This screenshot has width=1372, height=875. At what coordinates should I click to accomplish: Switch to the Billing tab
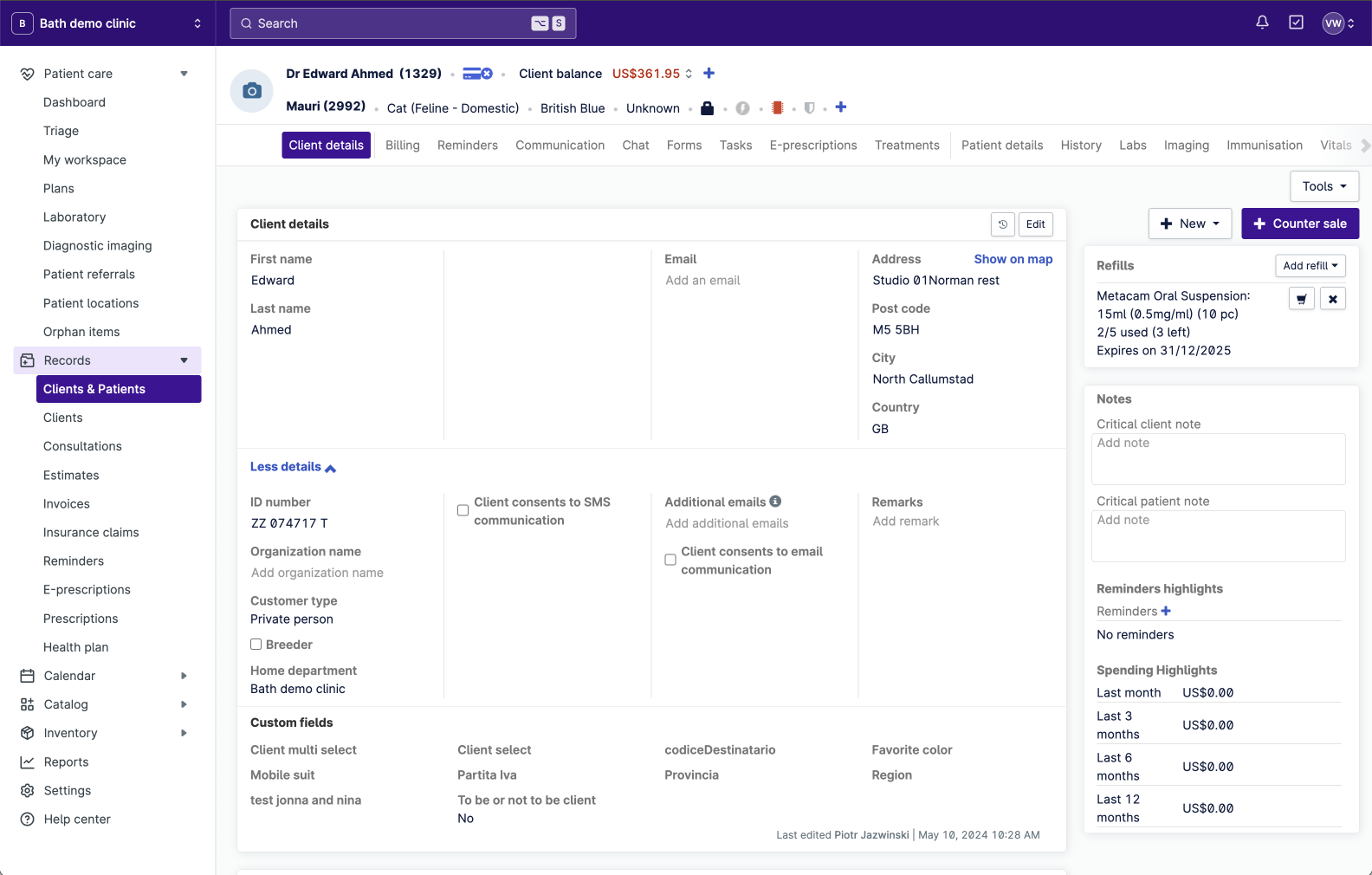[402, 146]
